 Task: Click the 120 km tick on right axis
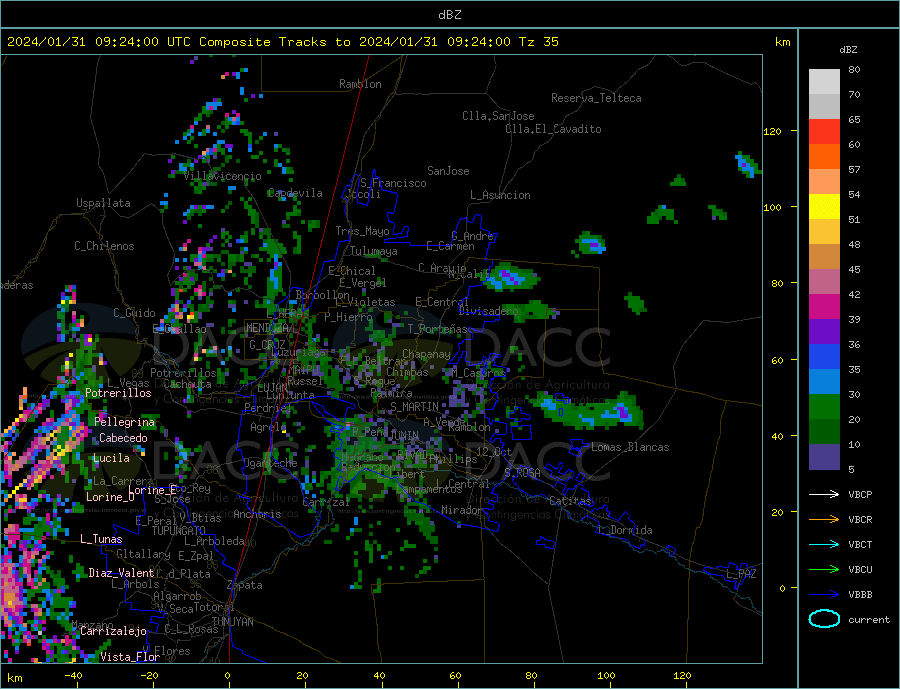[x=772, y=131]
